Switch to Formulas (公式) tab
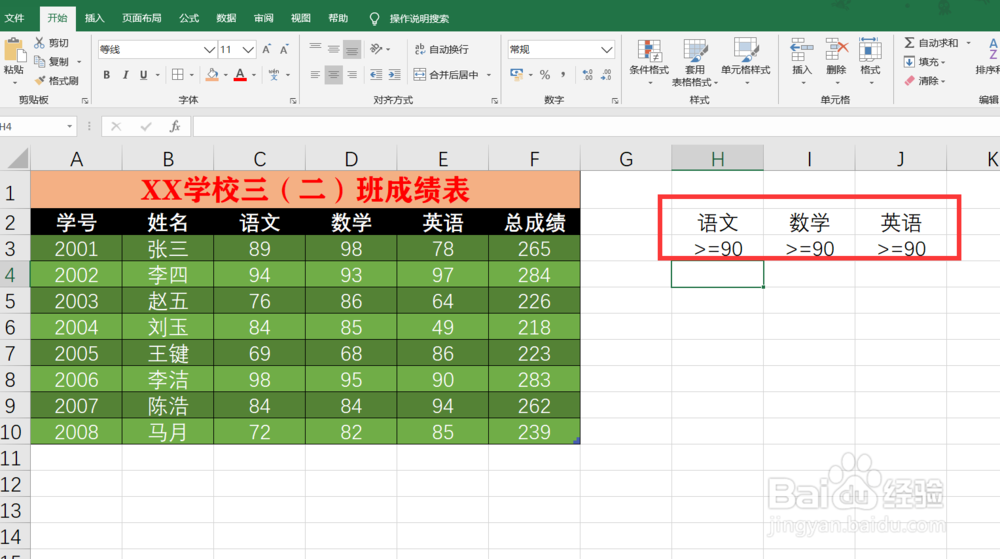 click(x=189, y=18)
